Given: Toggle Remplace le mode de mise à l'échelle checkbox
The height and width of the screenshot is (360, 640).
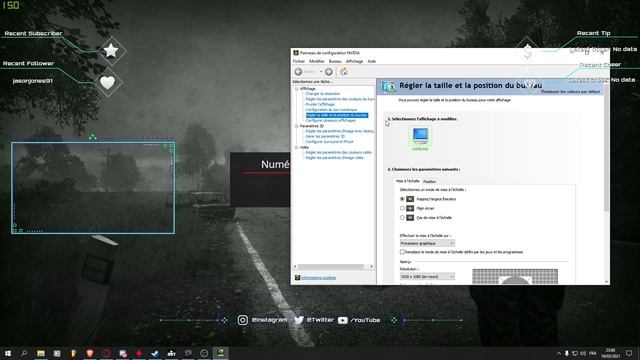Looking at the screenshot, I should point(402,252).
